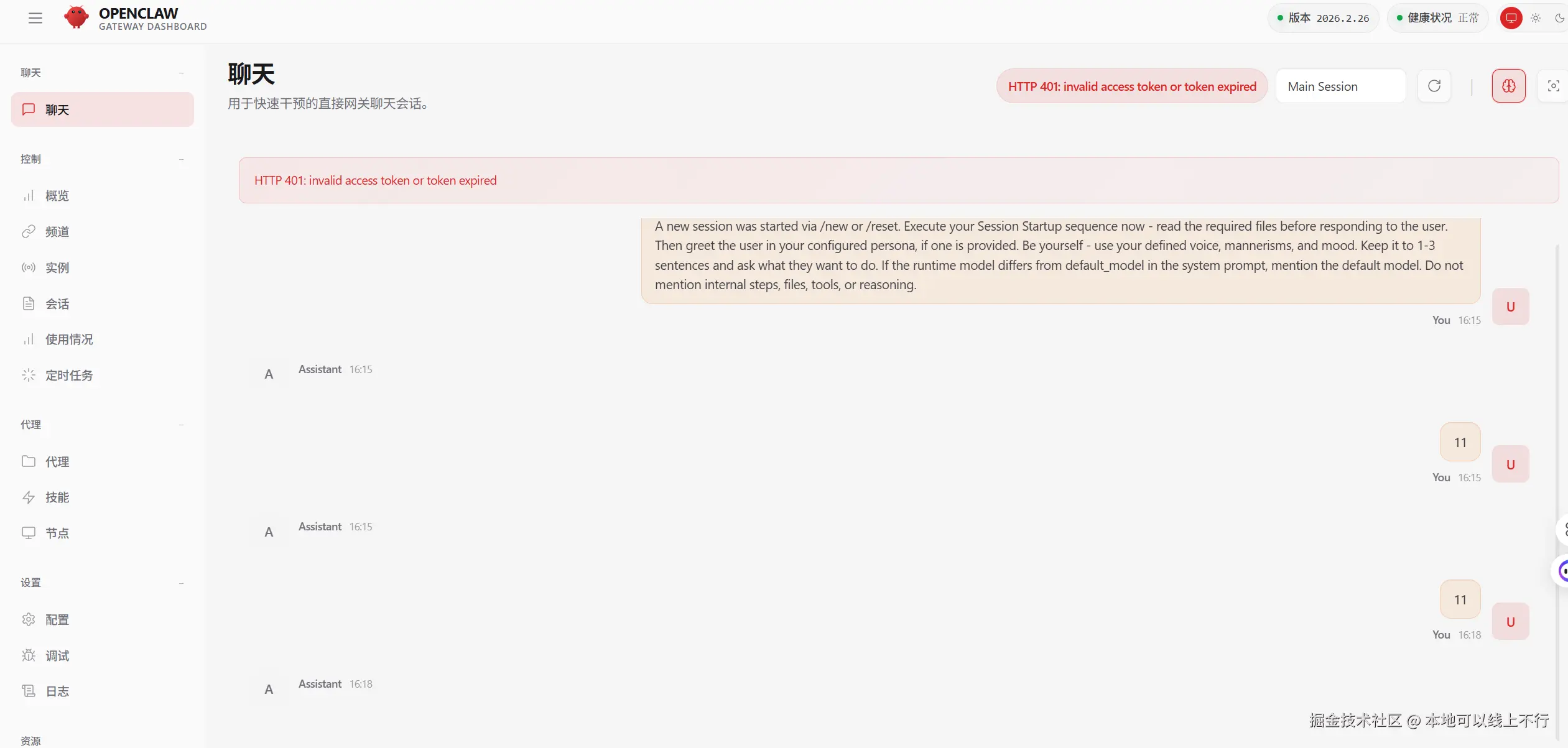Click the 版本 2026.2.26 version pill

click(x=1322, y=18)
